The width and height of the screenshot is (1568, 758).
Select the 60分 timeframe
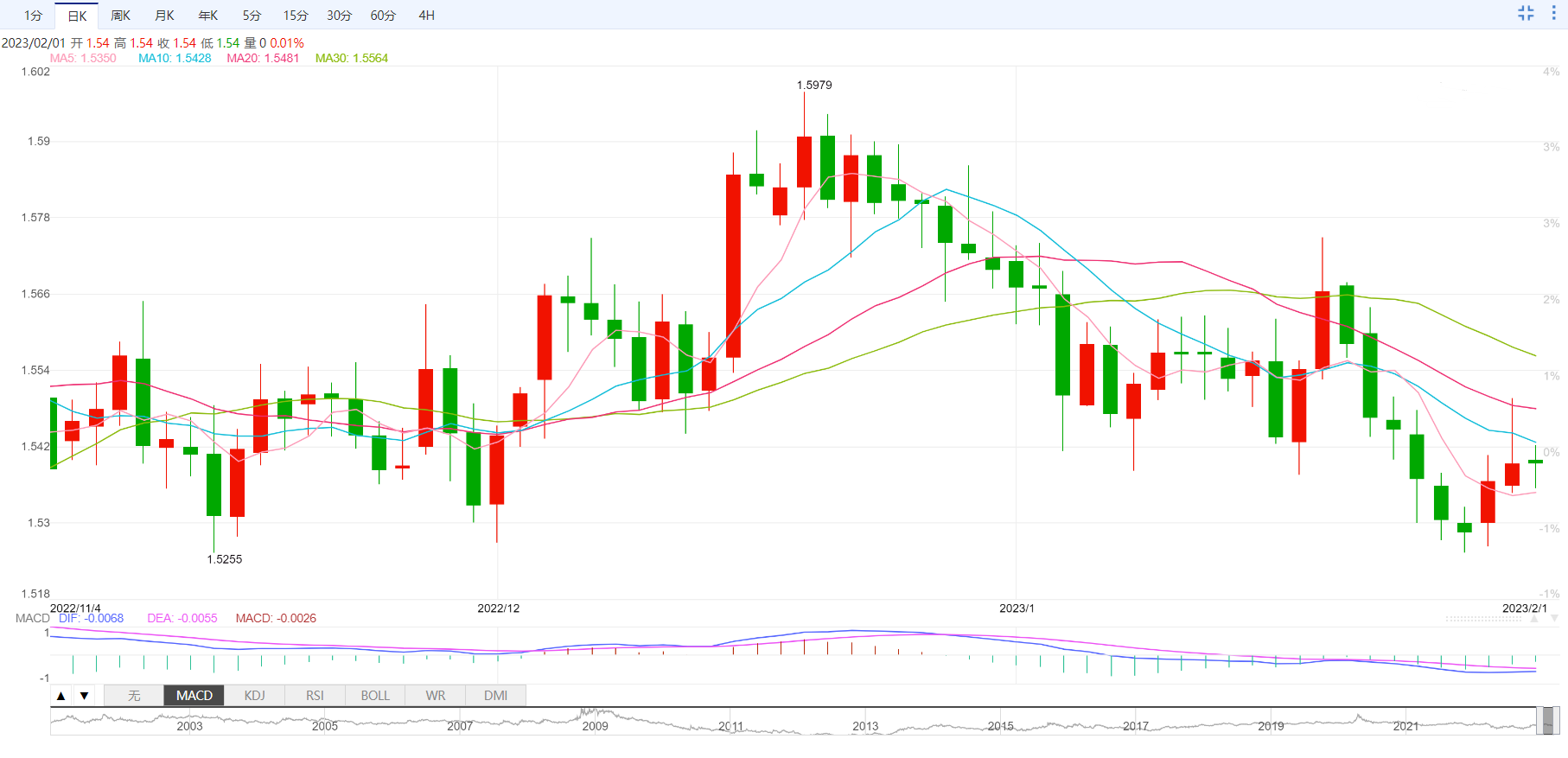point(383,16)
